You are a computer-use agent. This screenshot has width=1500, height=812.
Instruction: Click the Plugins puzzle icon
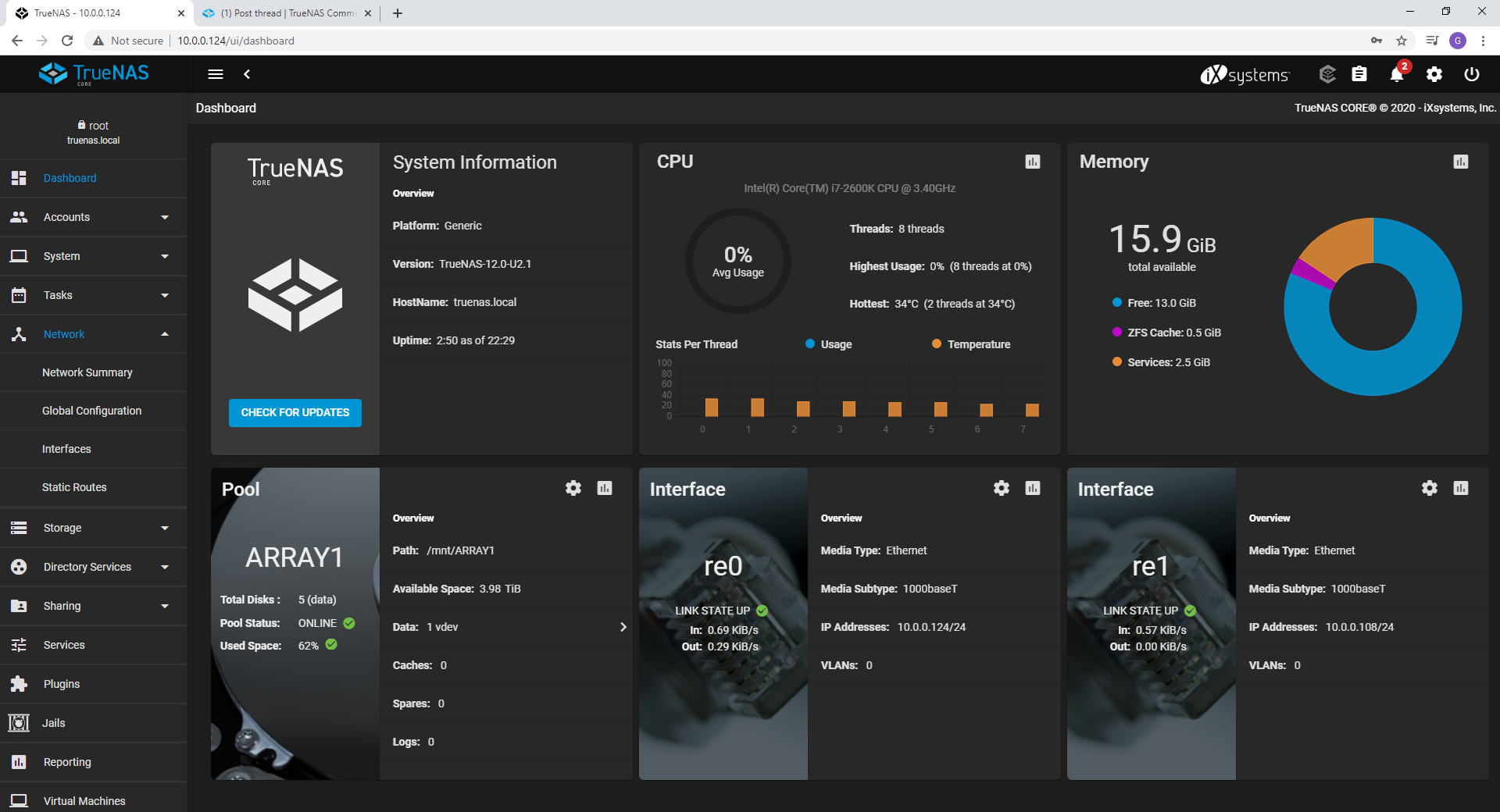coord(19,684)
